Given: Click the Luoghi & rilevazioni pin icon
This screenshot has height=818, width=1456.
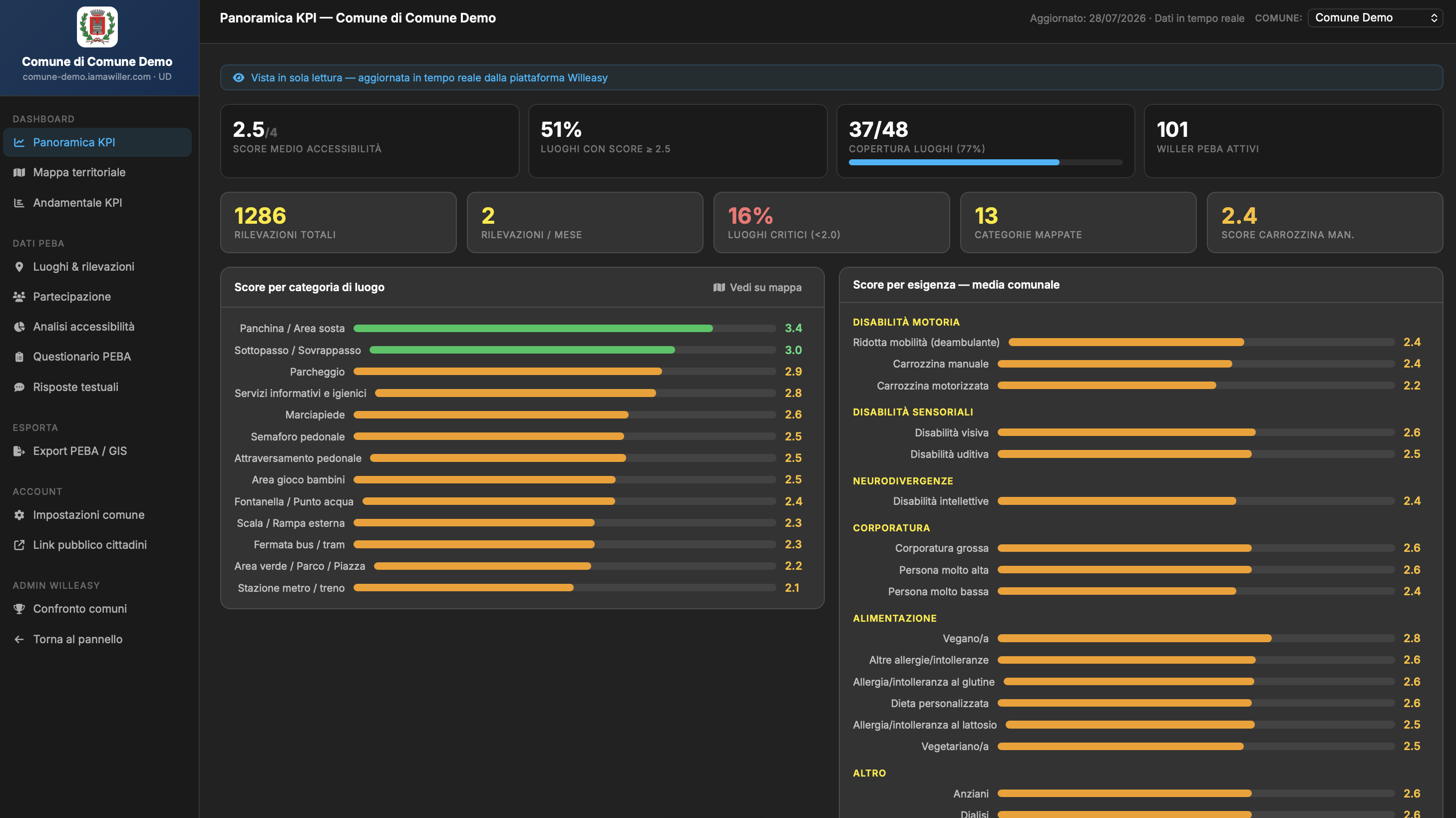Looking at the screenshot, I should 19,267.
